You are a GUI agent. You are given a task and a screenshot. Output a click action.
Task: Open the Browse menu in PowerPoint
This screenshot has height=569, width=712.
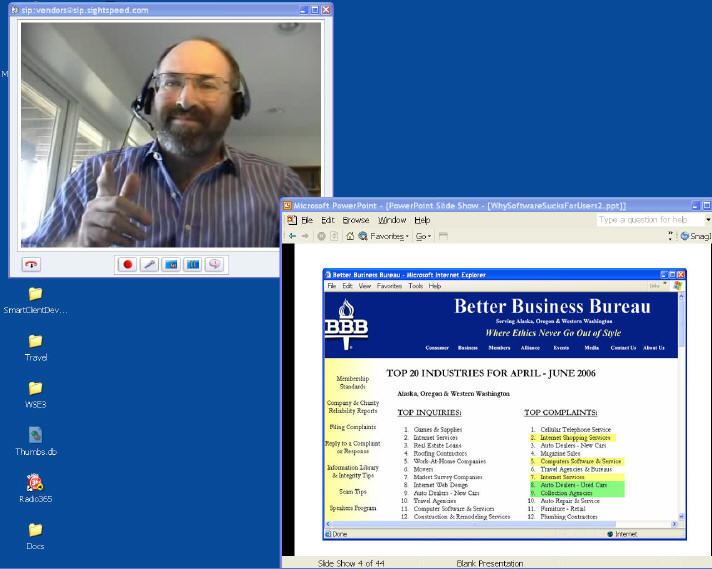pyautogui.click(x=356, y=220)
